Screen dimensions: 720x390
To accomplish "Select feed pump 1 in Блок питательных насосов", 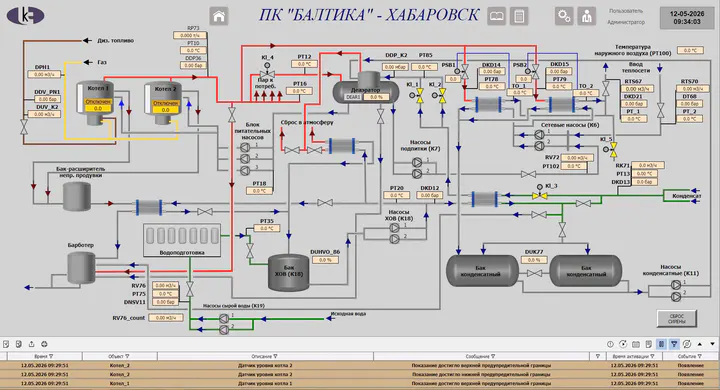I will point(245,147).
